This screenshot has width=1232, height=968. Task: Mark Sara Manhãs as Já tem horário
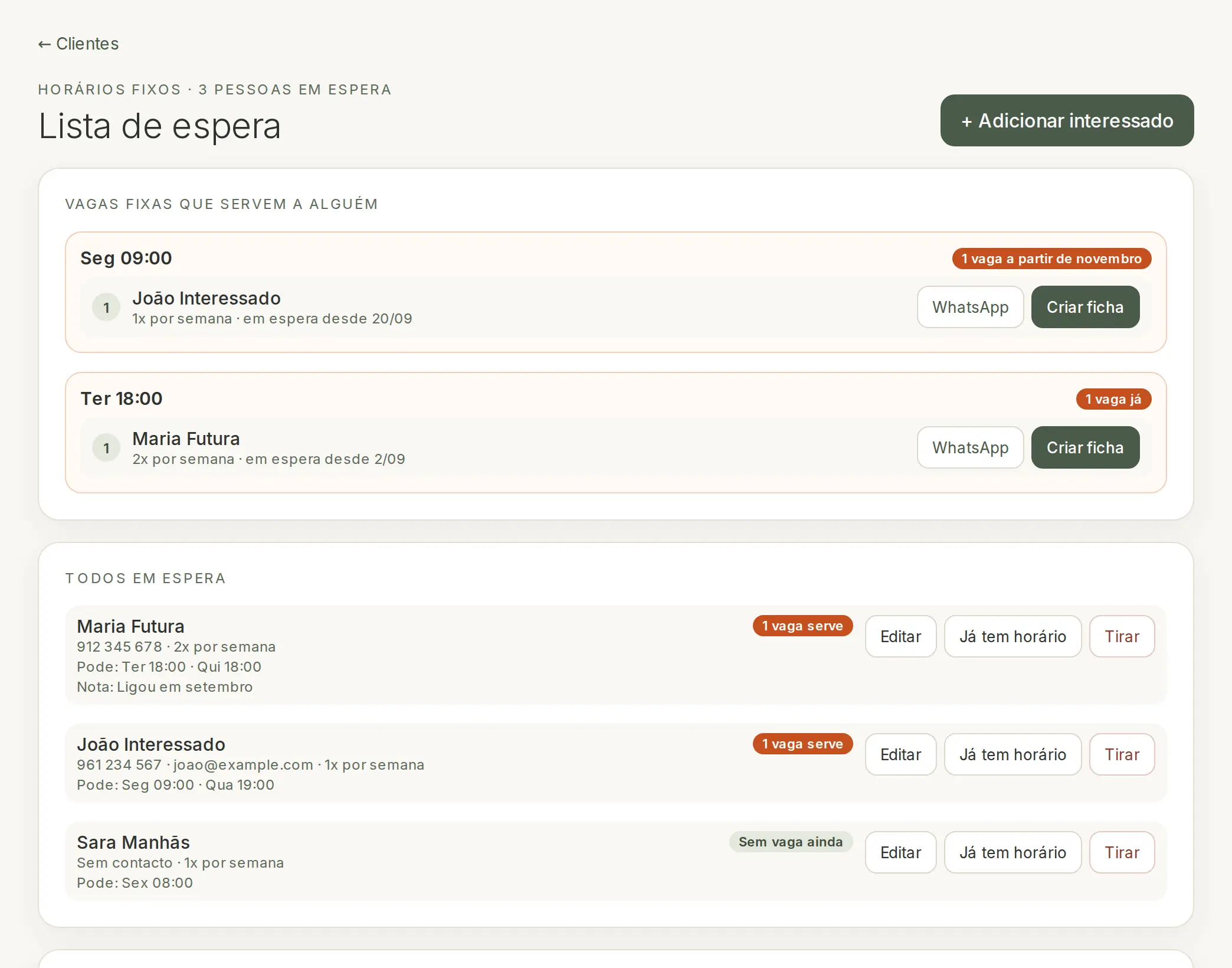tap(1013, 852)
